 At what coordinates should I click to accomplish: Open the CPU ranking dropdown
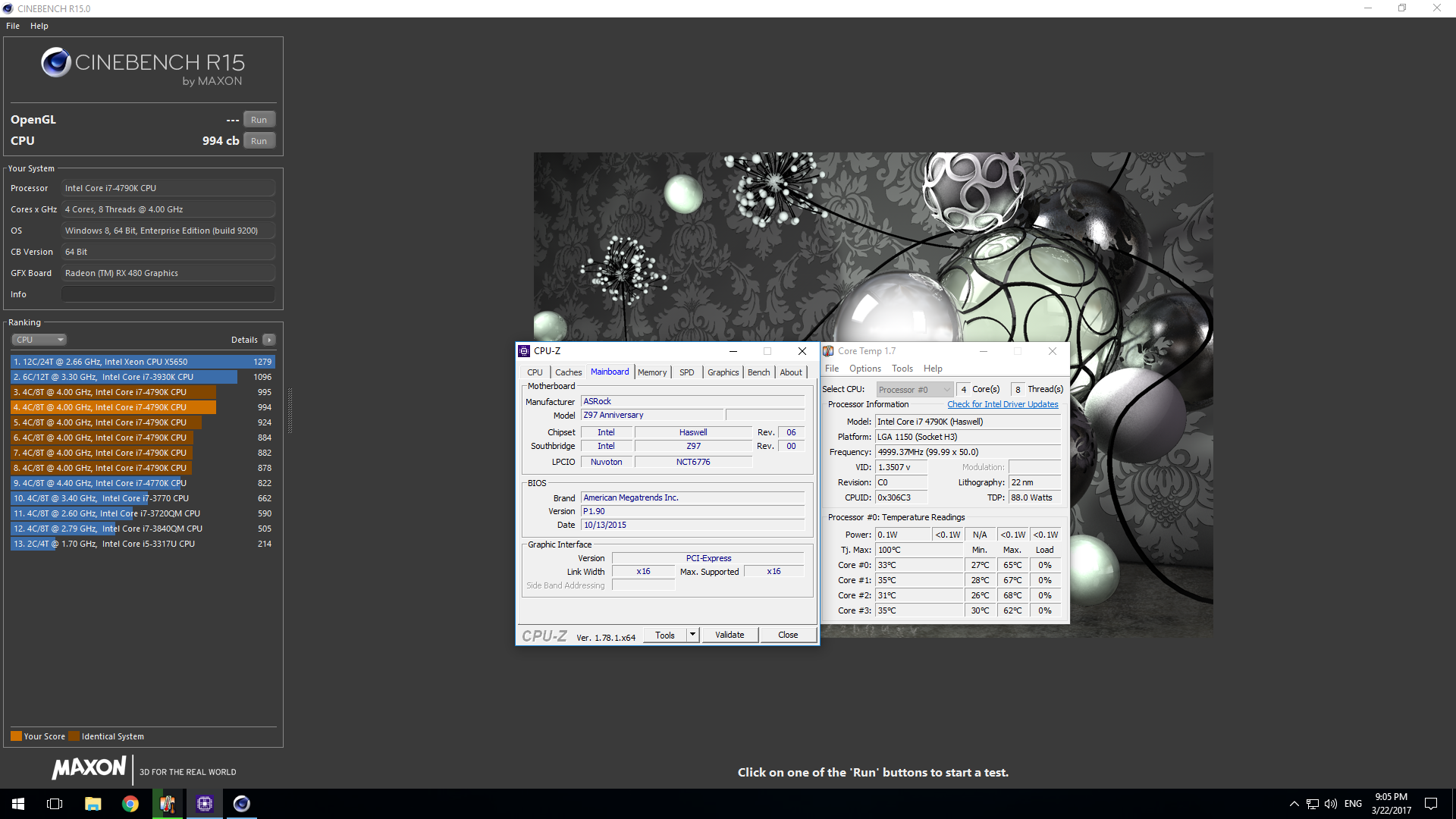pyautogui.click(x=39, y=340)
